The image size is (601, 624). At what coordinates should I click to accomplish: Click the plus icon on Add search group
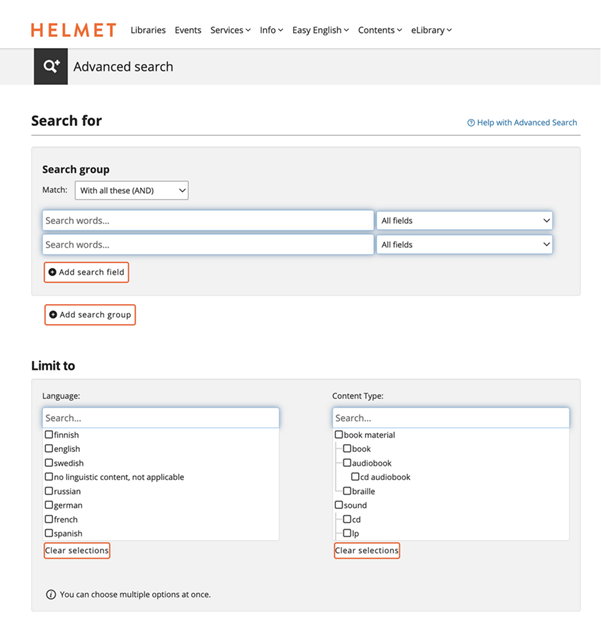[53, 315]
